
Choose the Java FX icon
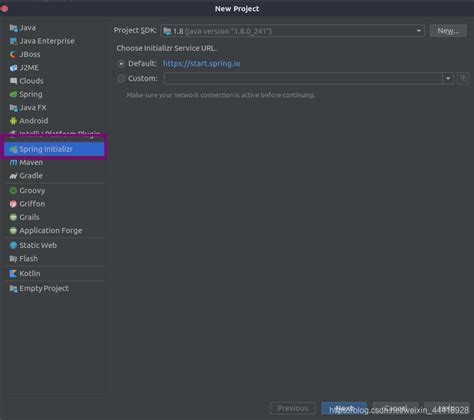(13, 108)
